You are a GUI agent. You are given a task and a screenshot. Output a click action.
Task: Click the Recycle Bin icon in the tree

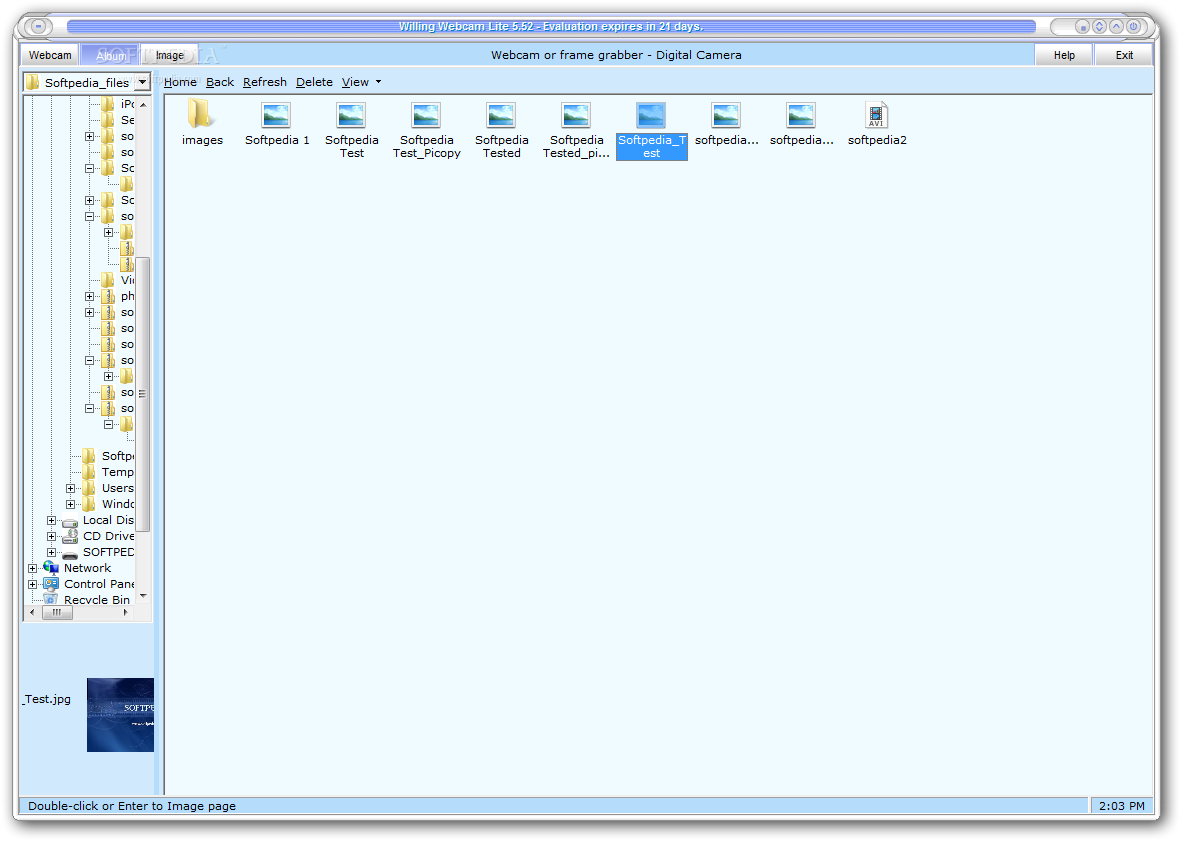pyautogui.click(x=51, y=600)
